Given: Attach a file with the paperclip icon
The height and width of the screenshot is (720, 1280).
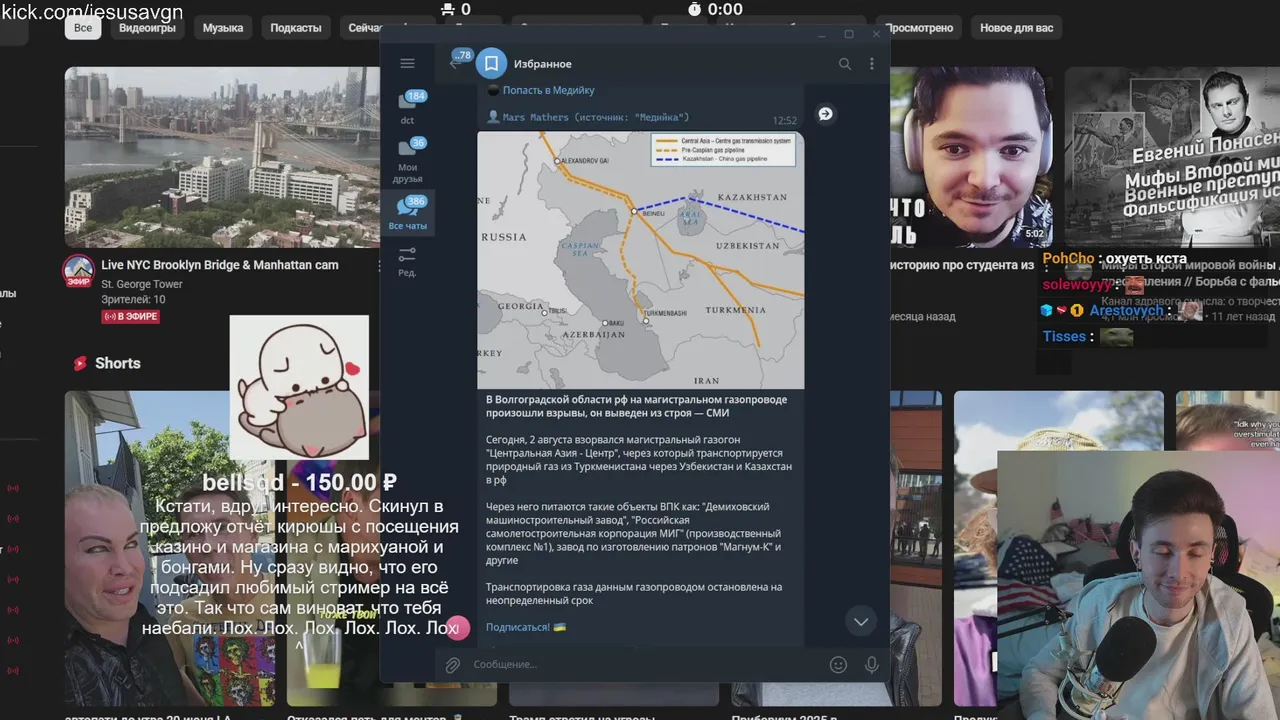Looking at the screenshot, I should point(453,665).
